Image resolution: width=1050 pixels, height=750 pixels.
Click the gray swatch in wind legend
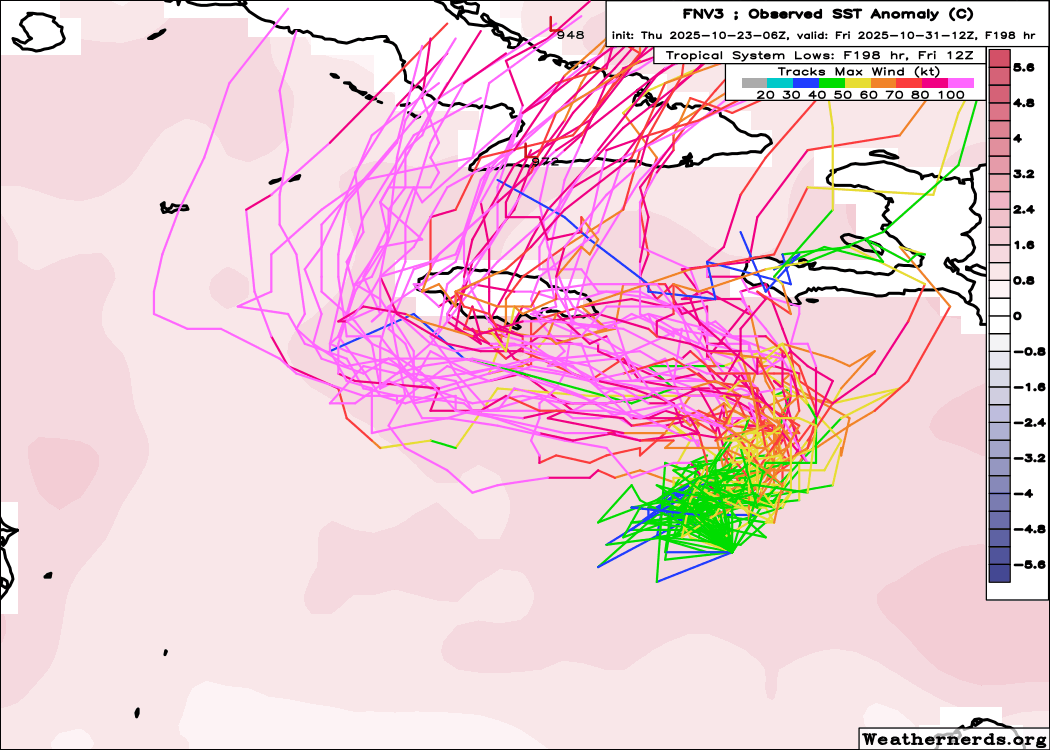pyautogui.click(x=754, y=83)
